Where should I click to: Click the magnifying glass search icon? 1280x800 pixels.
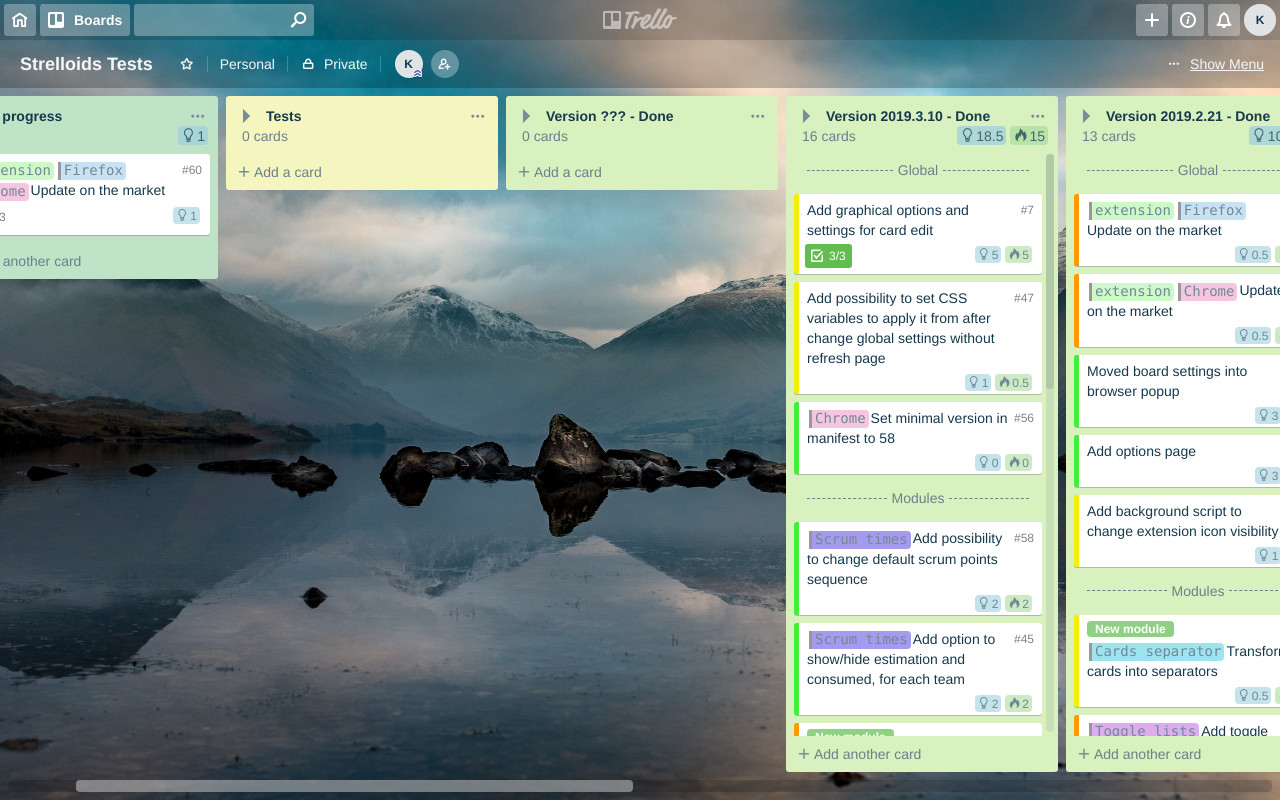pyautogui.click(x=297, y=19)
